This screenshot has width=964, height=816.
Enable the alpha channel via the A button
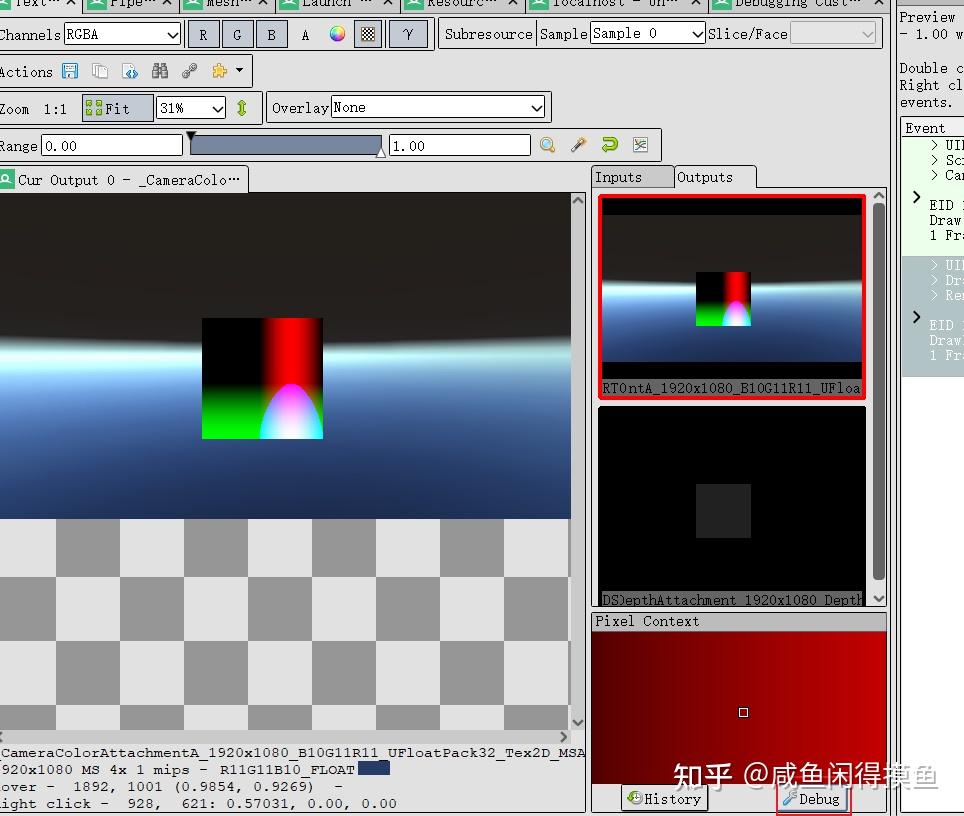pos(305,33)
